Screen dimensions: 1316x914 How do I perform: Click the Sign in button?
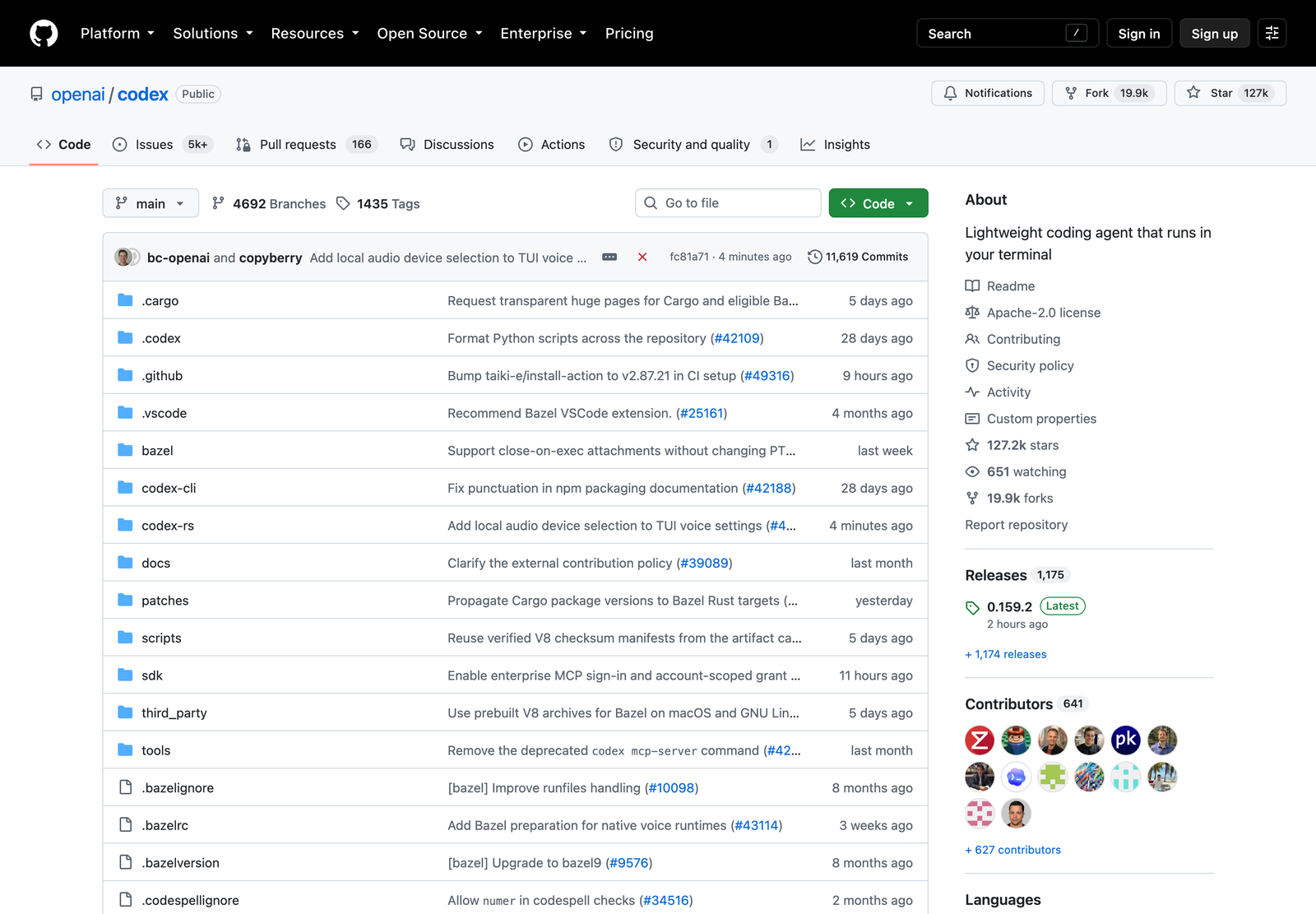click(1139, 34)
